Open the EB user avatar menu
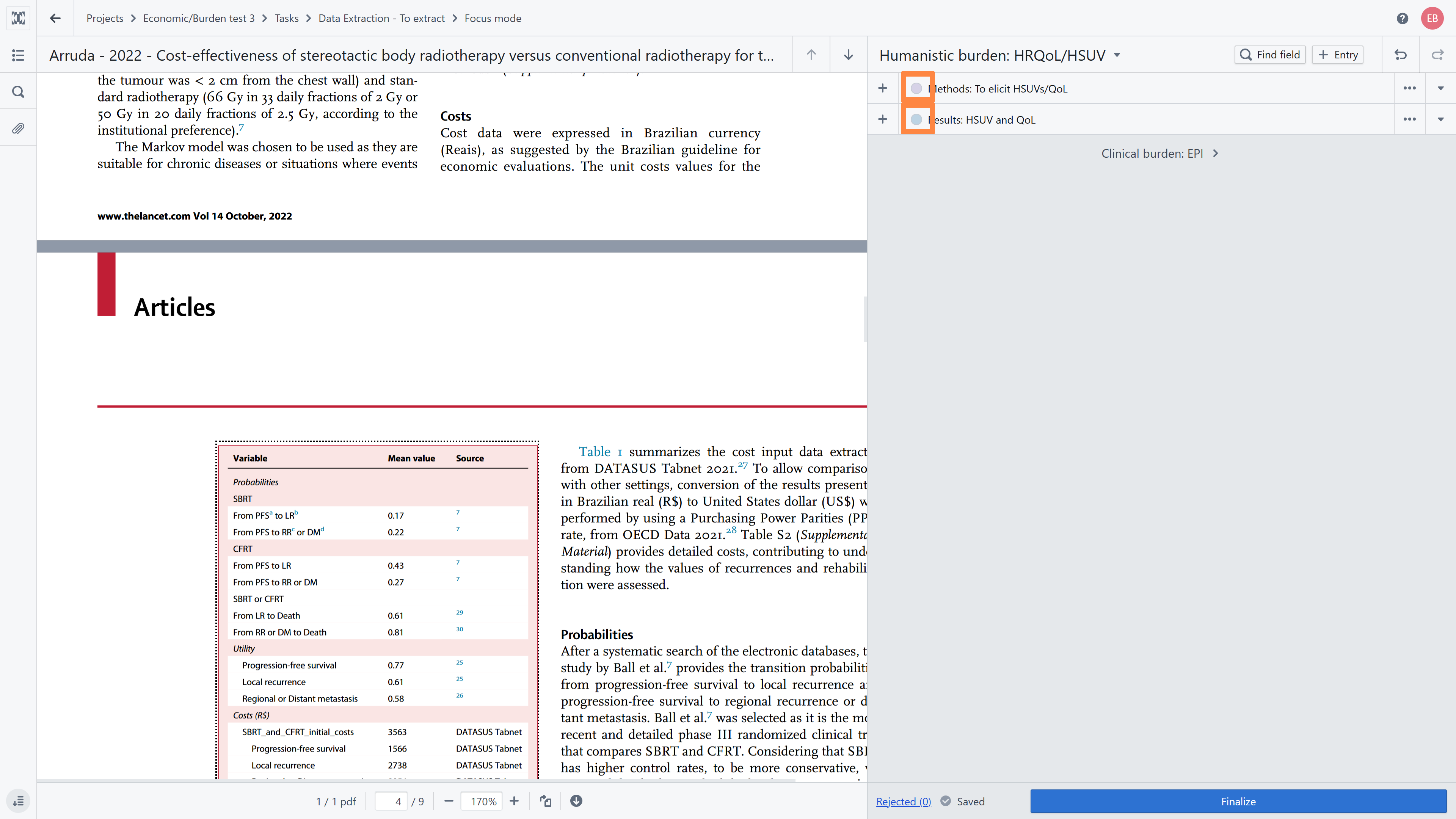The image size is (1456, 819). pyautogui.click(x=1432, y=18)
